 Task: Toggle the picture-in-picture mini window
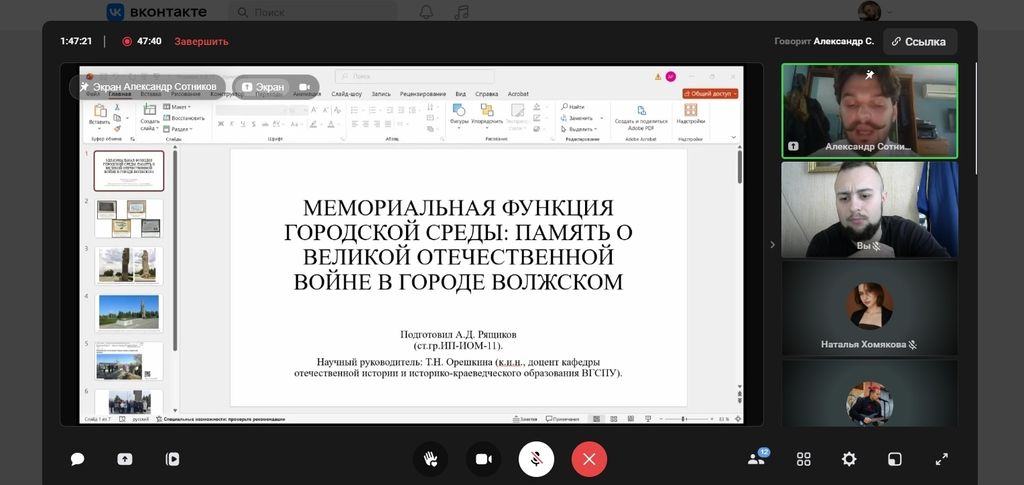pyautogui.click(x=895, y=459)
